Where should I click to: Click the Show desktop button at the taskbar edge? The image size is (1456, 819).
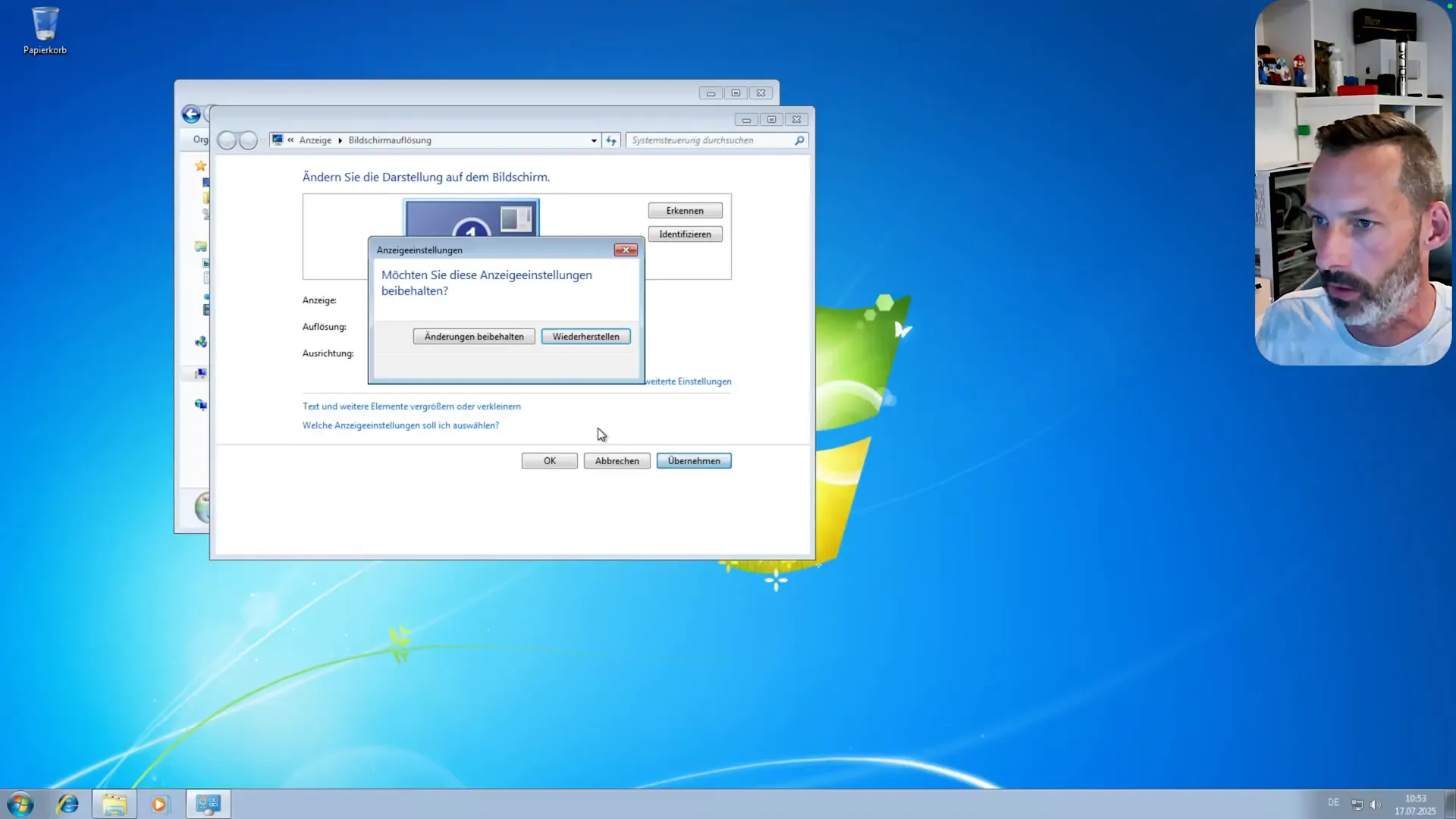[1450, 804]
